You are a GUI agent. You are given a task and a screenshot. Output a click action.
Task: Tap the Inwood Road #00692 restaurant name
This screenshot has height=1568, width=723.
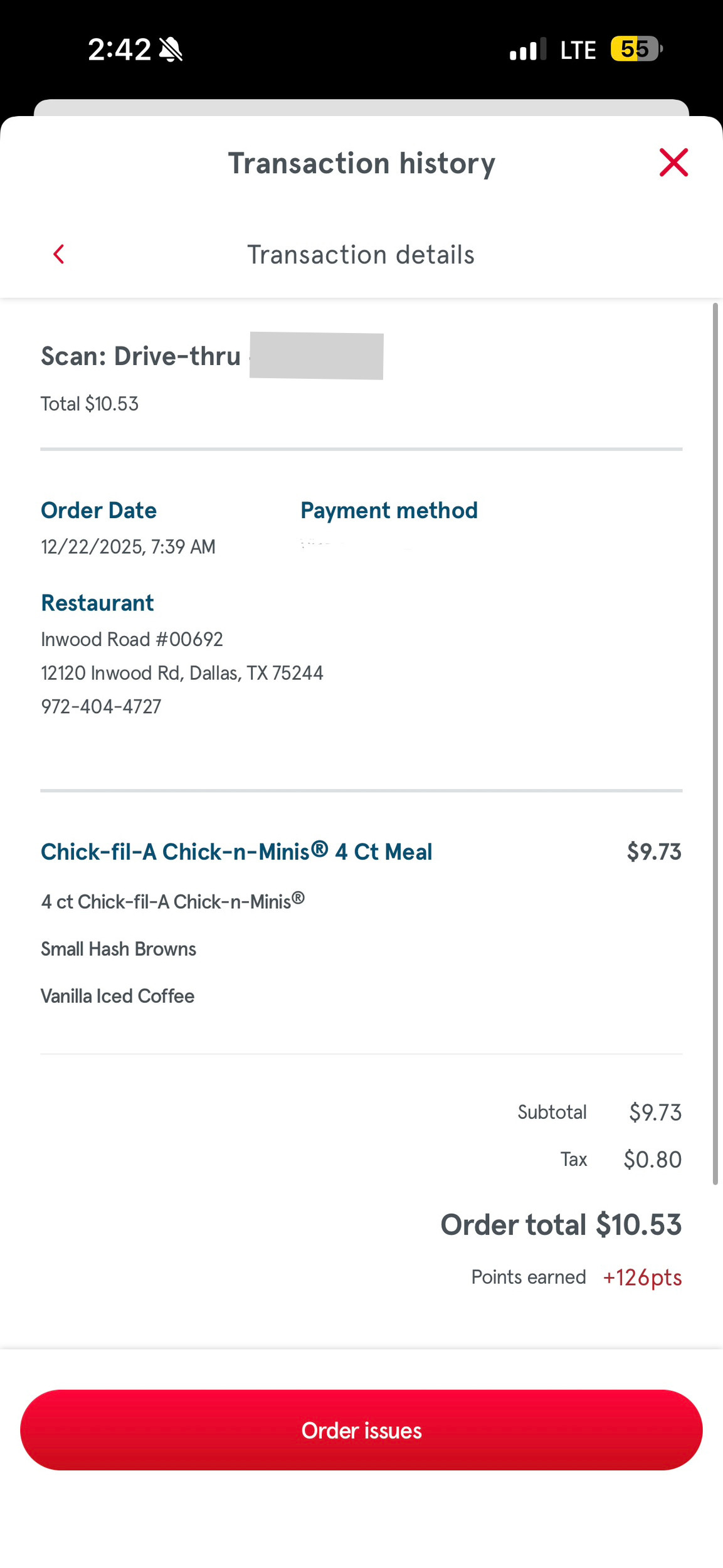[x=132, y=639]
